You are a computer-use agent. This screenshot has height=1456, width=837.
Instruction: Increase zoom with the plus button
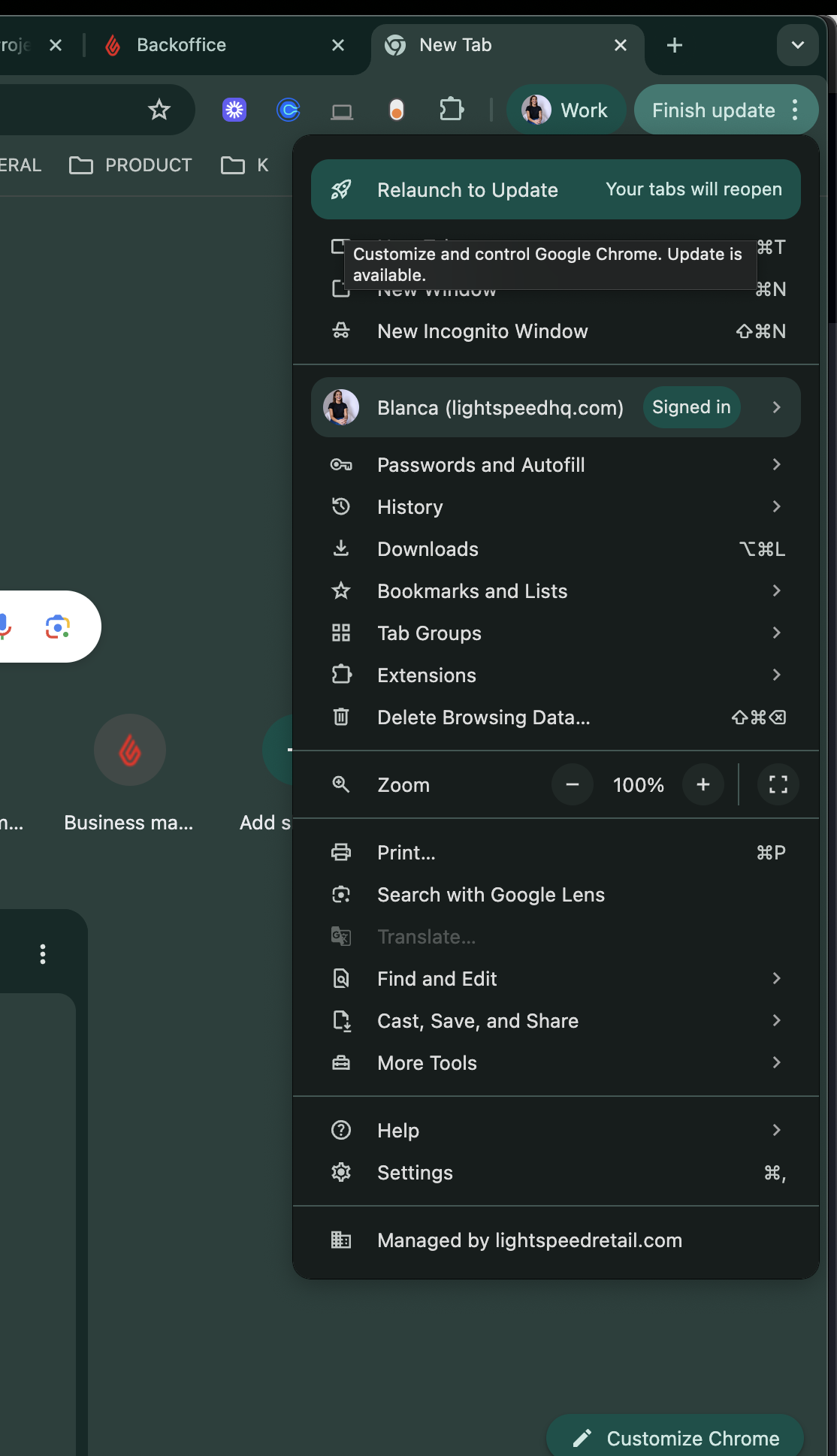[x=703, y=785]
